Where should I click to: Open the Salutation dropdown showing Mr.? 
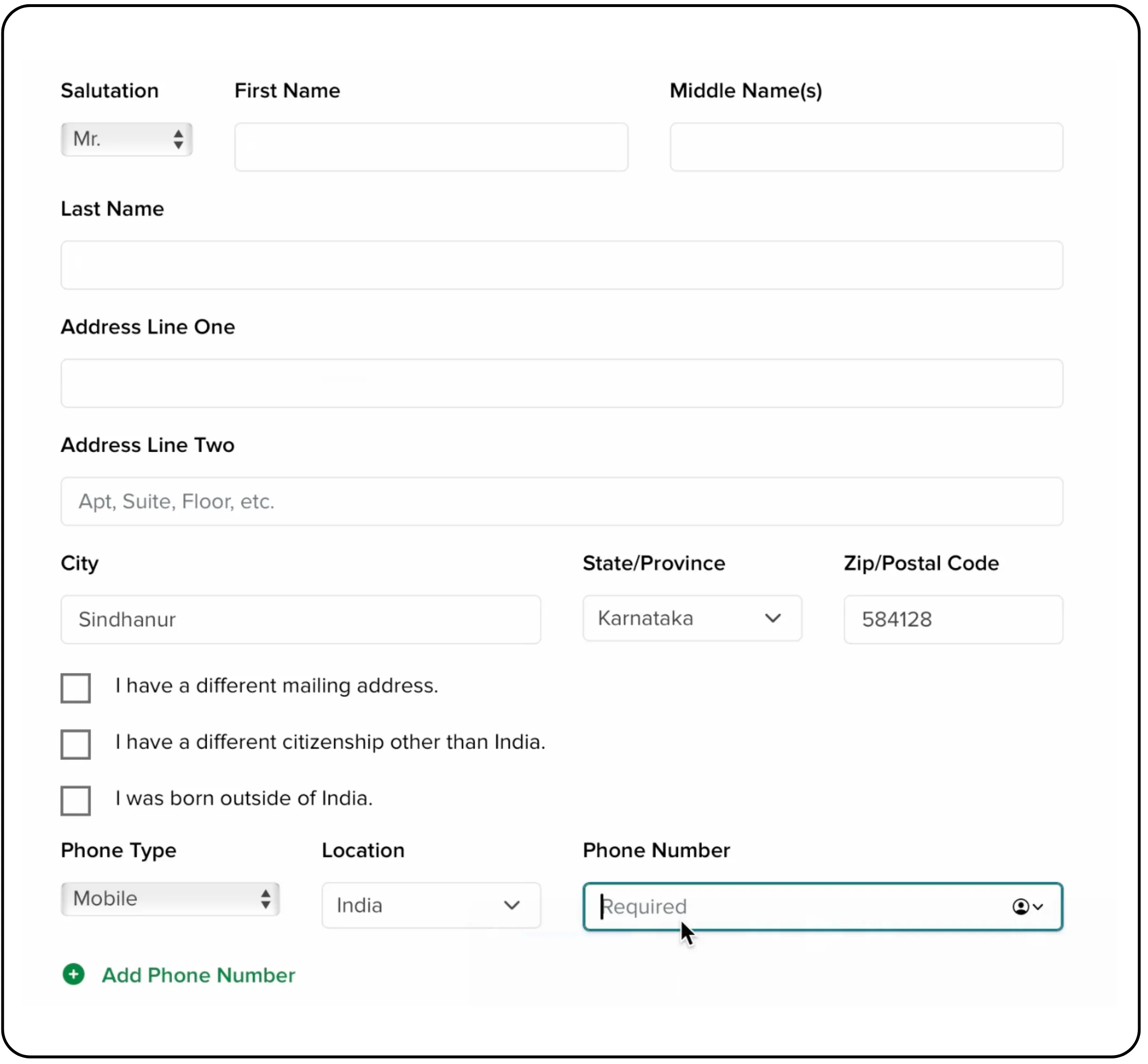point(127,139)
